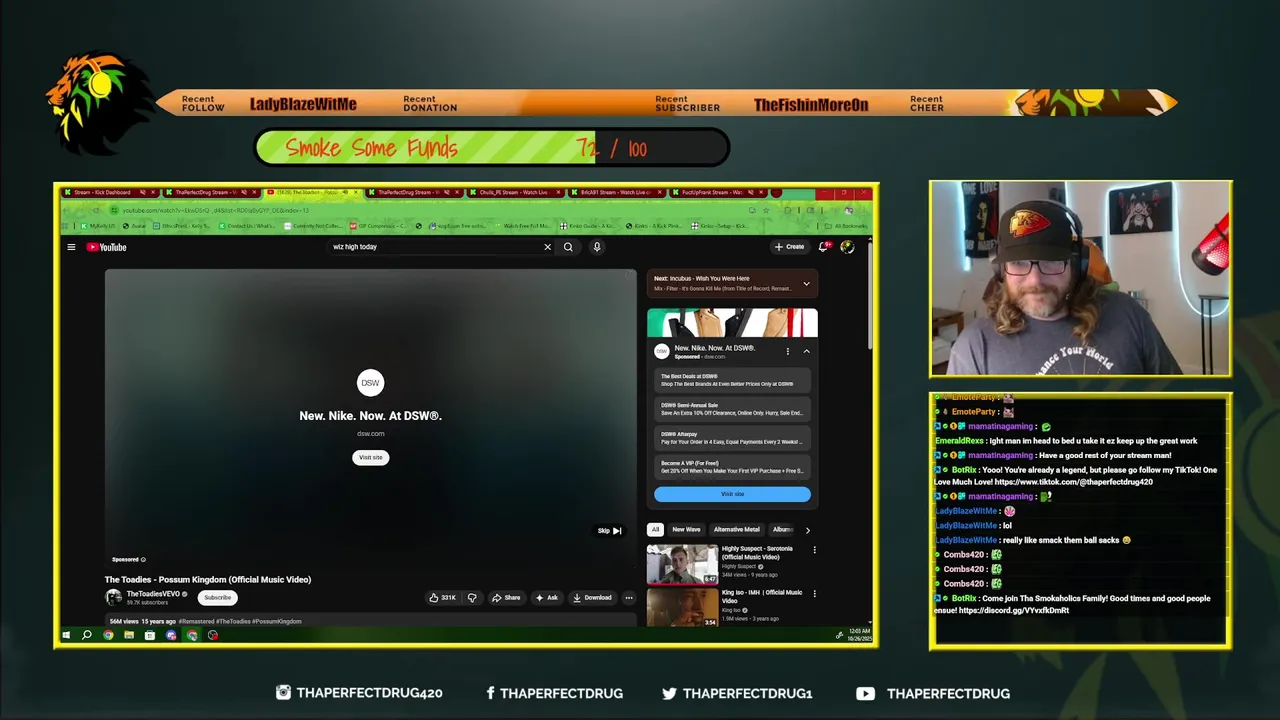Screen dimensions: 1280x720
Task: Switch to 'Stream - Kick Dashboard' browser tab
Action: (108, 192)
